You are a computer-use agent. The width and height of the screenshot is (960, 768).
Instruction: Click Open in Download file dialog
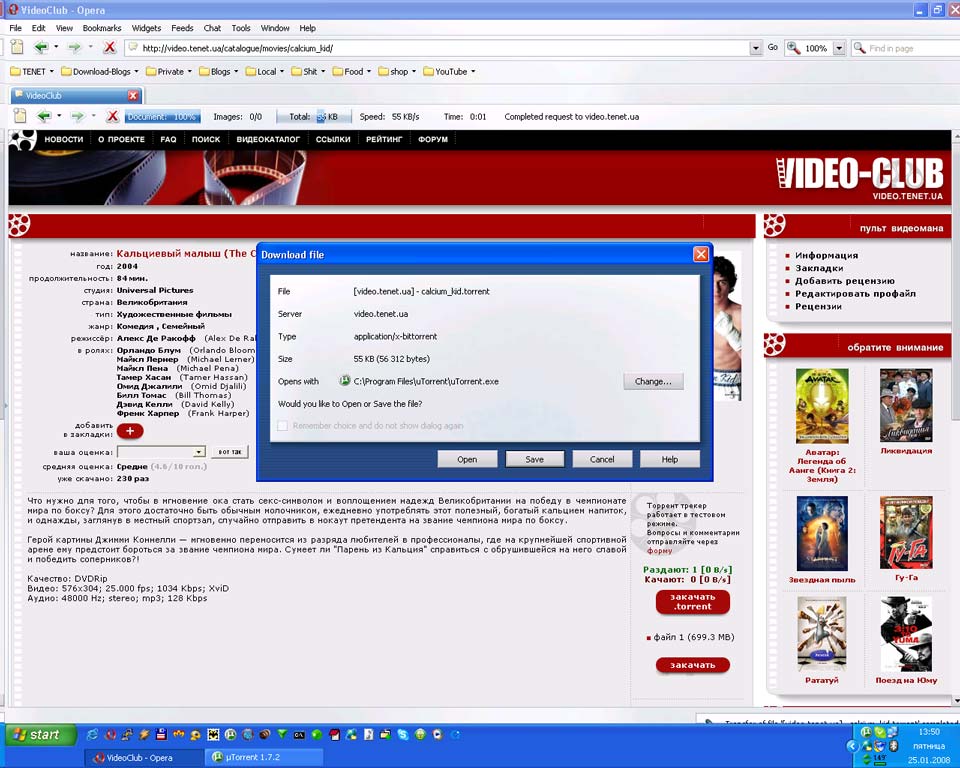[x=467, y=459]
